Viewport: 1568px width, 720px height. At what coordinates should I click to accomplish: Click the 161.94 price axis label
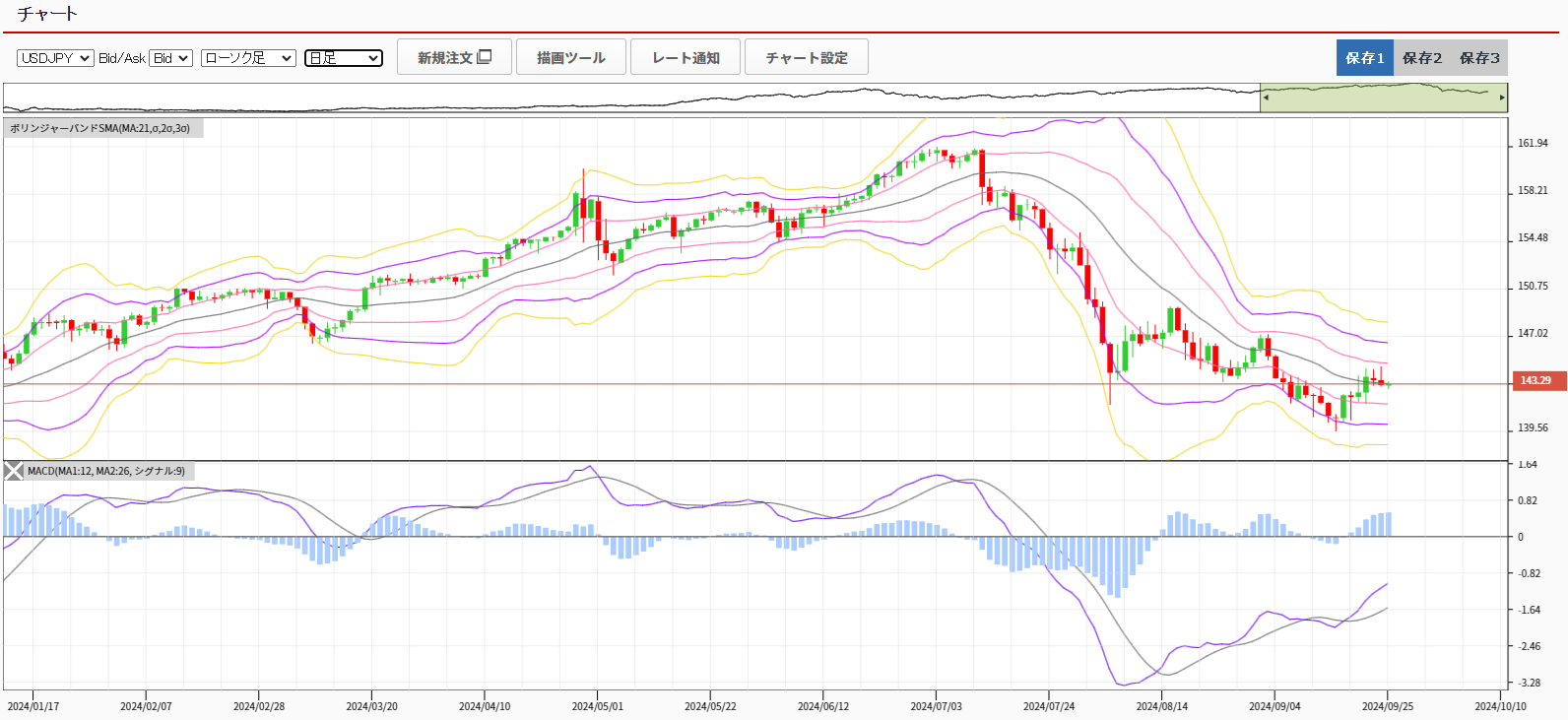pyautogui.click(x=1533, y=144)
